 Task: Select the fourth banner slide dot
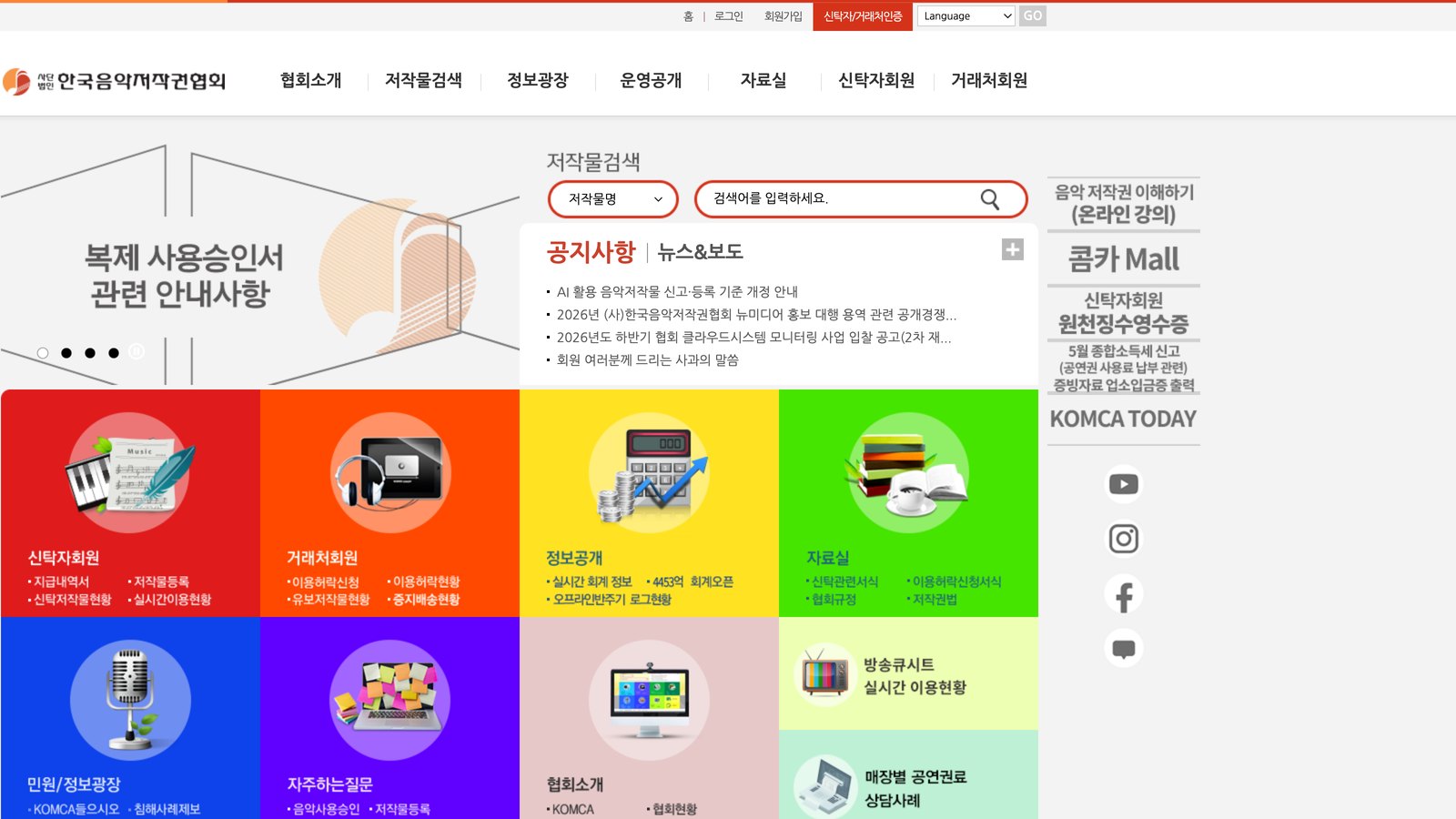114,353
